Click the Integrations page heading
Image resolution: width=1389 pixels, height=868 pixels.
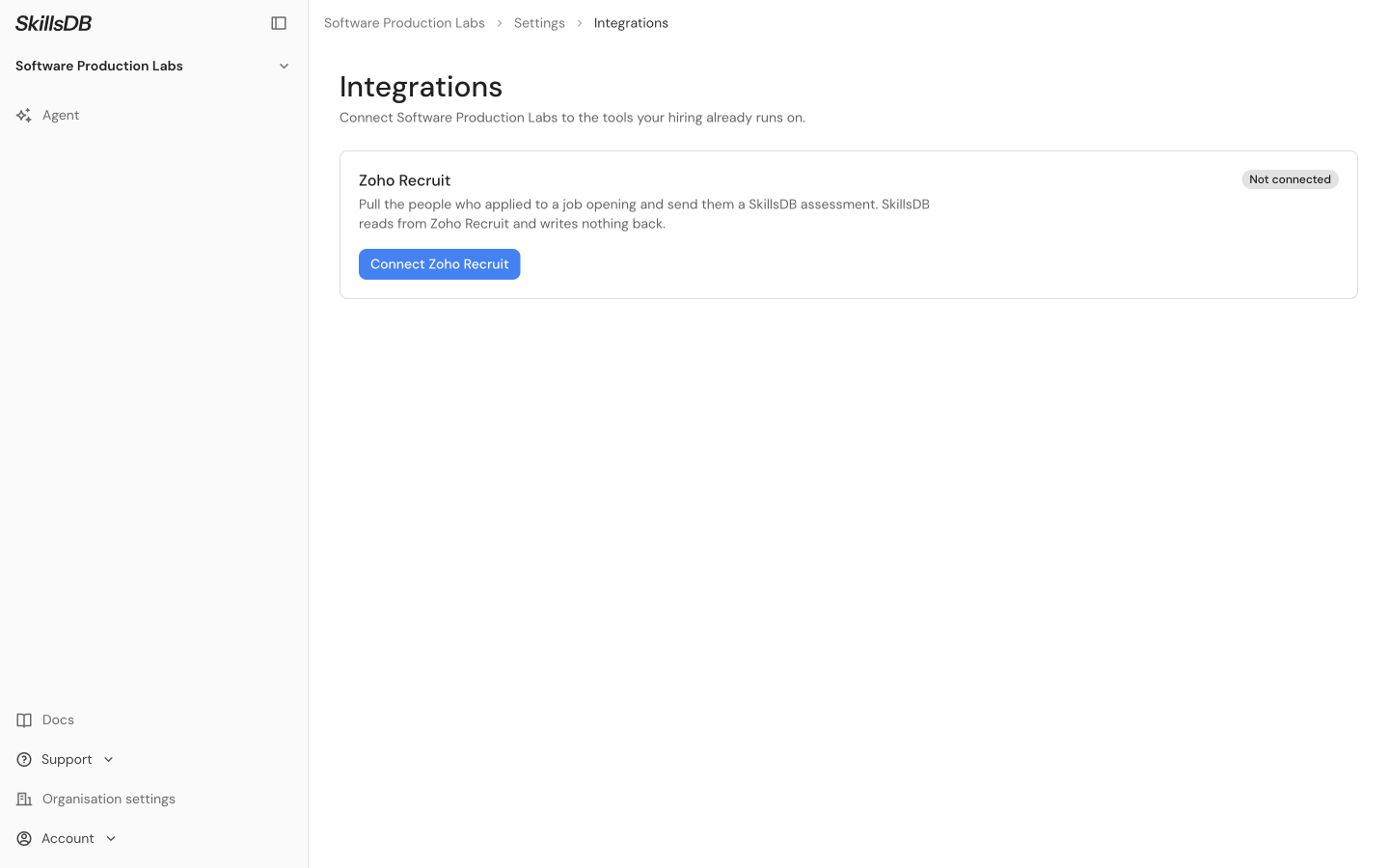(x=421, y=87)
